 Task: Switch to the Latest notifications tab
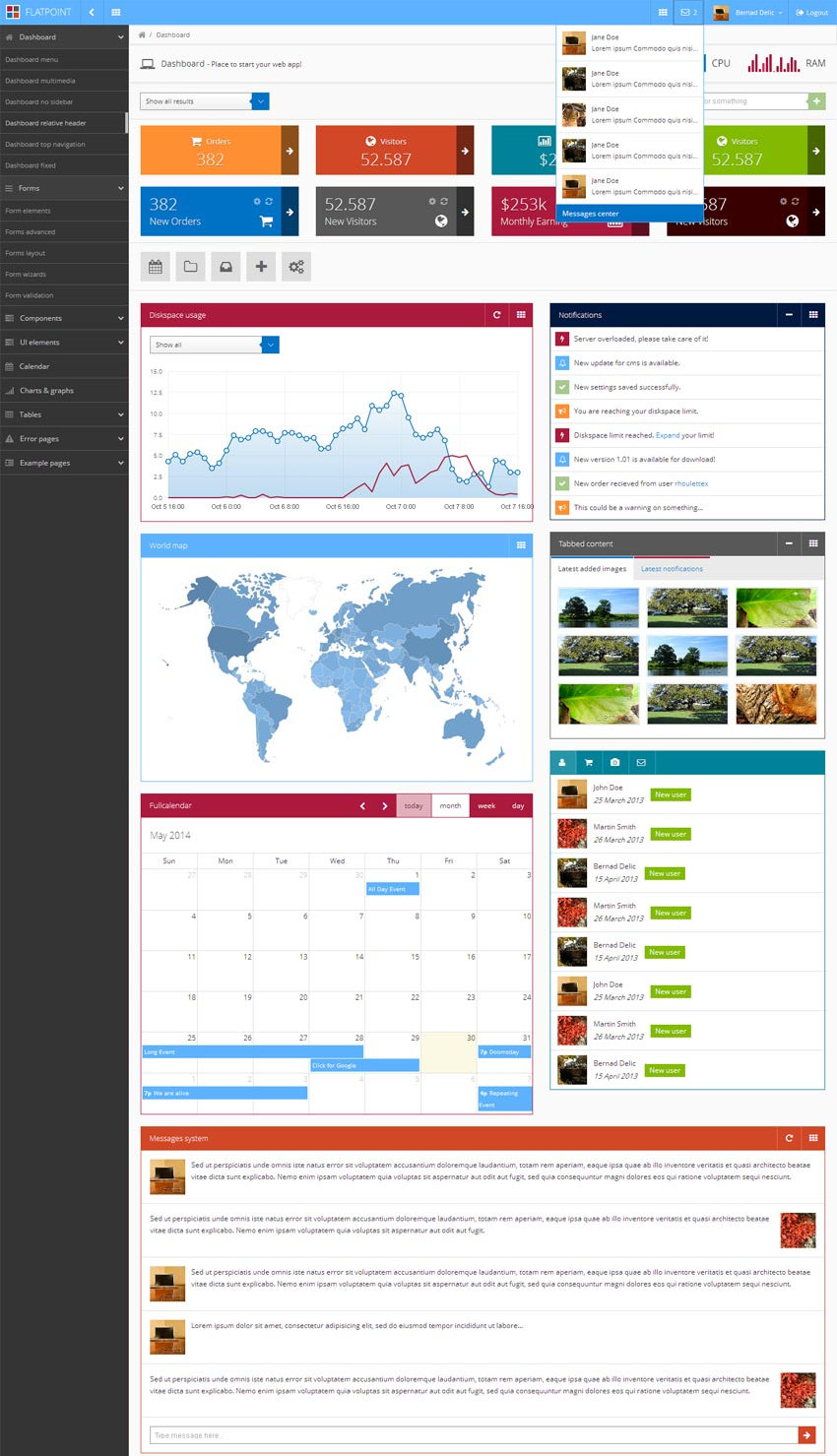coord(672,569)
